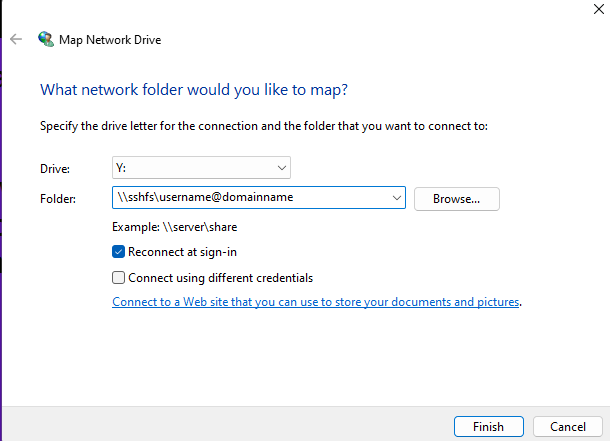Click the Finish button

click(489, 427)
